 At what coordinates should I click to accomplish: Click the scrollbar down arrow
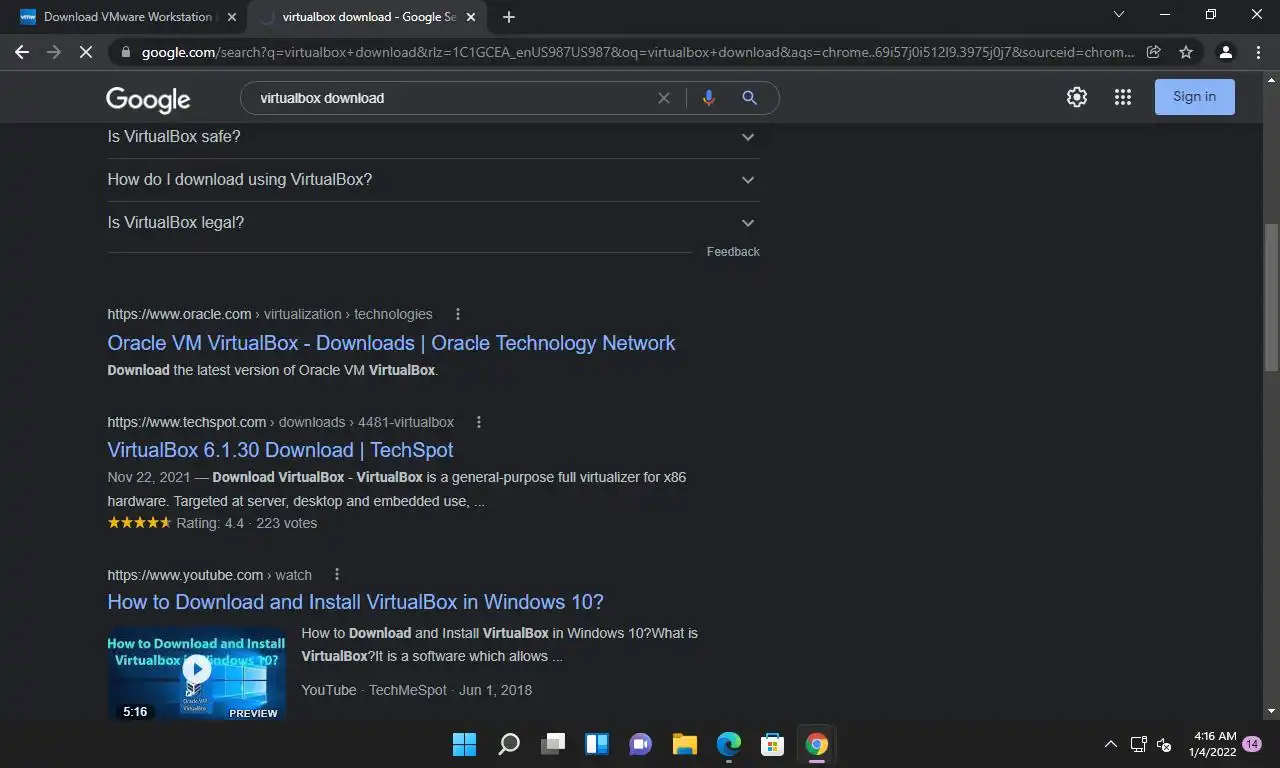coord(1272,712)
